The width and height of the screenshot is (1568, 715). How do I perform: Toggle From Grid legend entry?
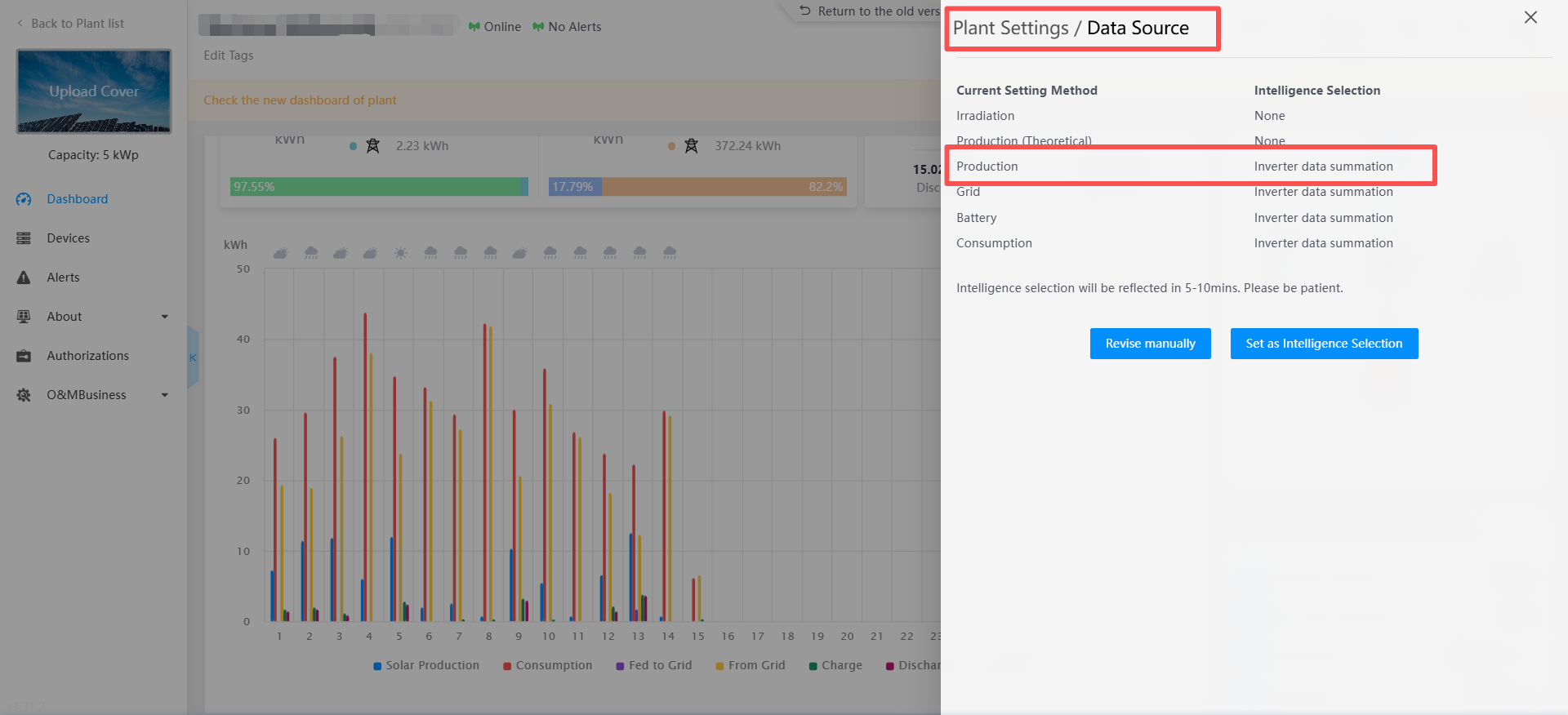[x=750, y=665]
